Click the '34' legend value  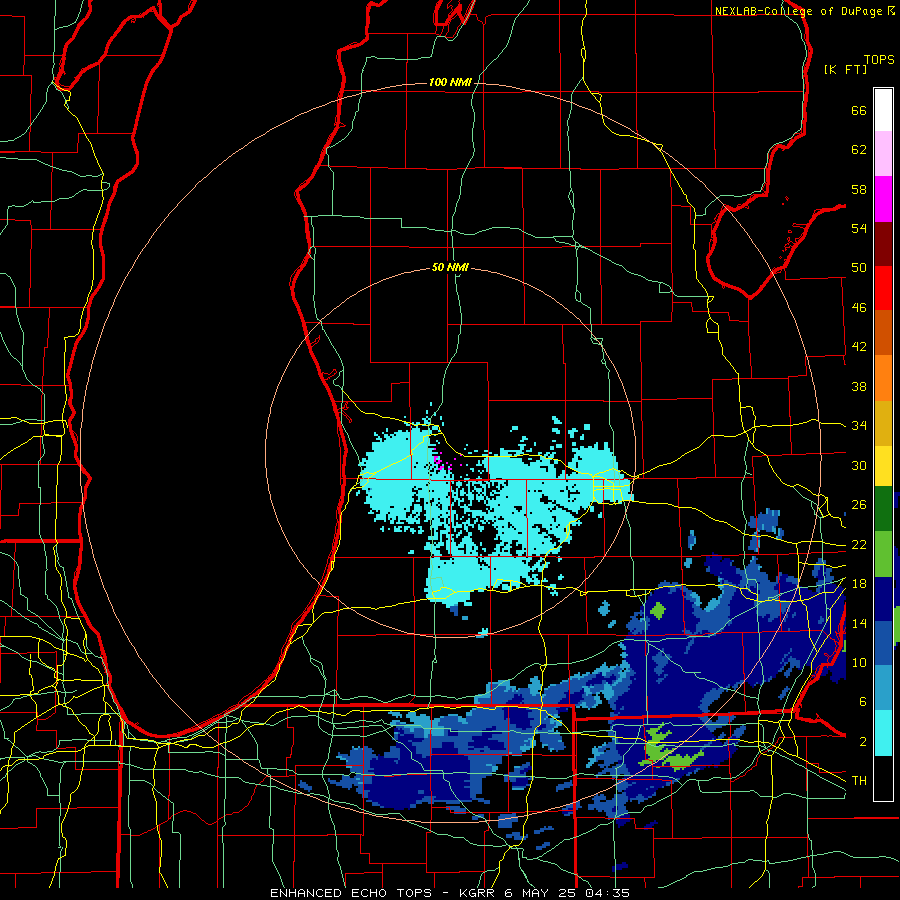pos(859,426)
